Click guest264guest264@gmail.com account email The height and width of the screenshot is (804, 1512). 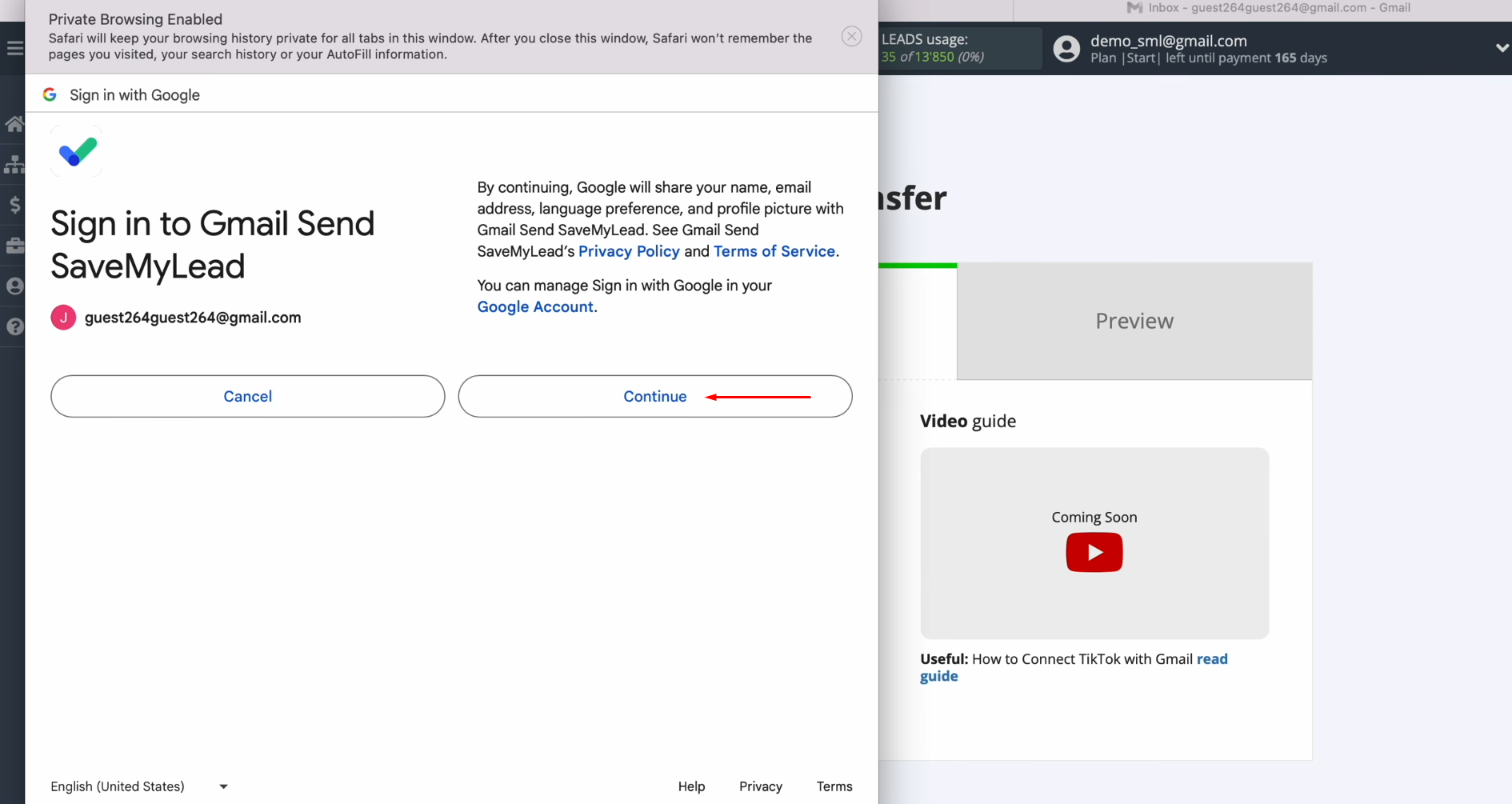pos(193,318)
